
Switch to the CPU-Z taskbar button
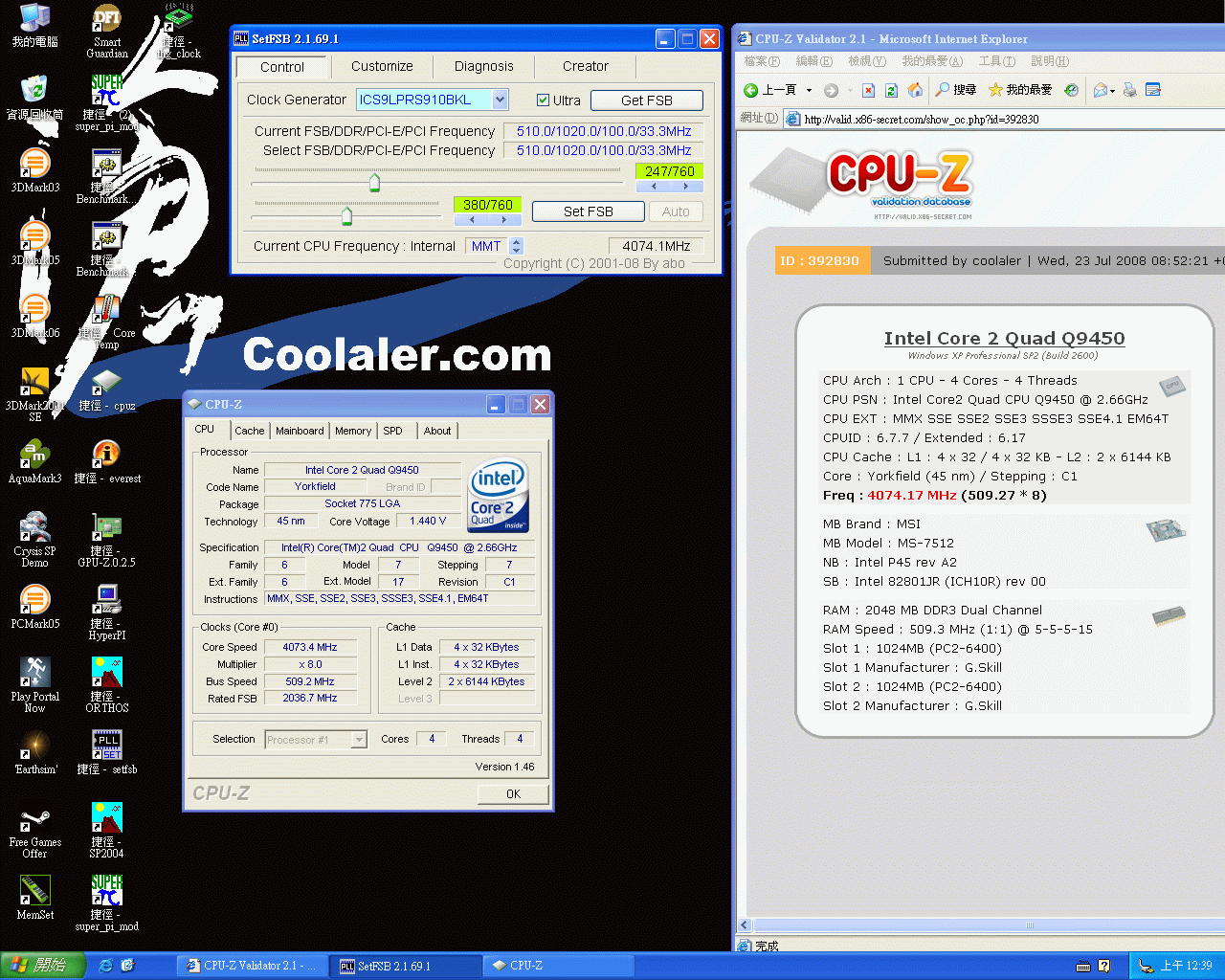coord(559,967)
